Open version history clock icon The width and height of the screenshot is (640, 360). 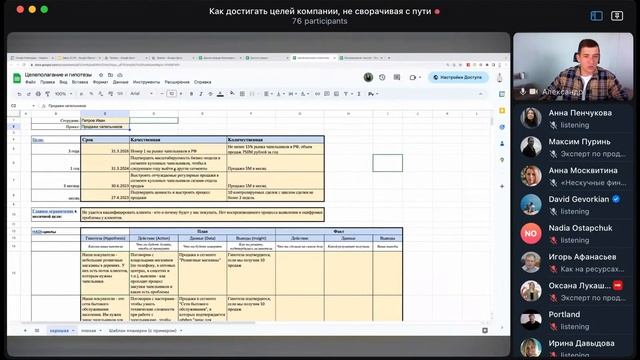click(382, 77)
